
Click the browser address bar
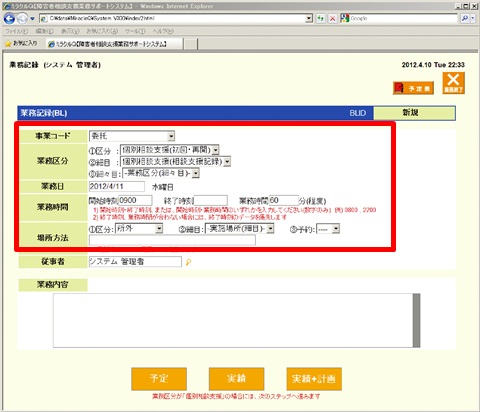click(x=173, y=18)
